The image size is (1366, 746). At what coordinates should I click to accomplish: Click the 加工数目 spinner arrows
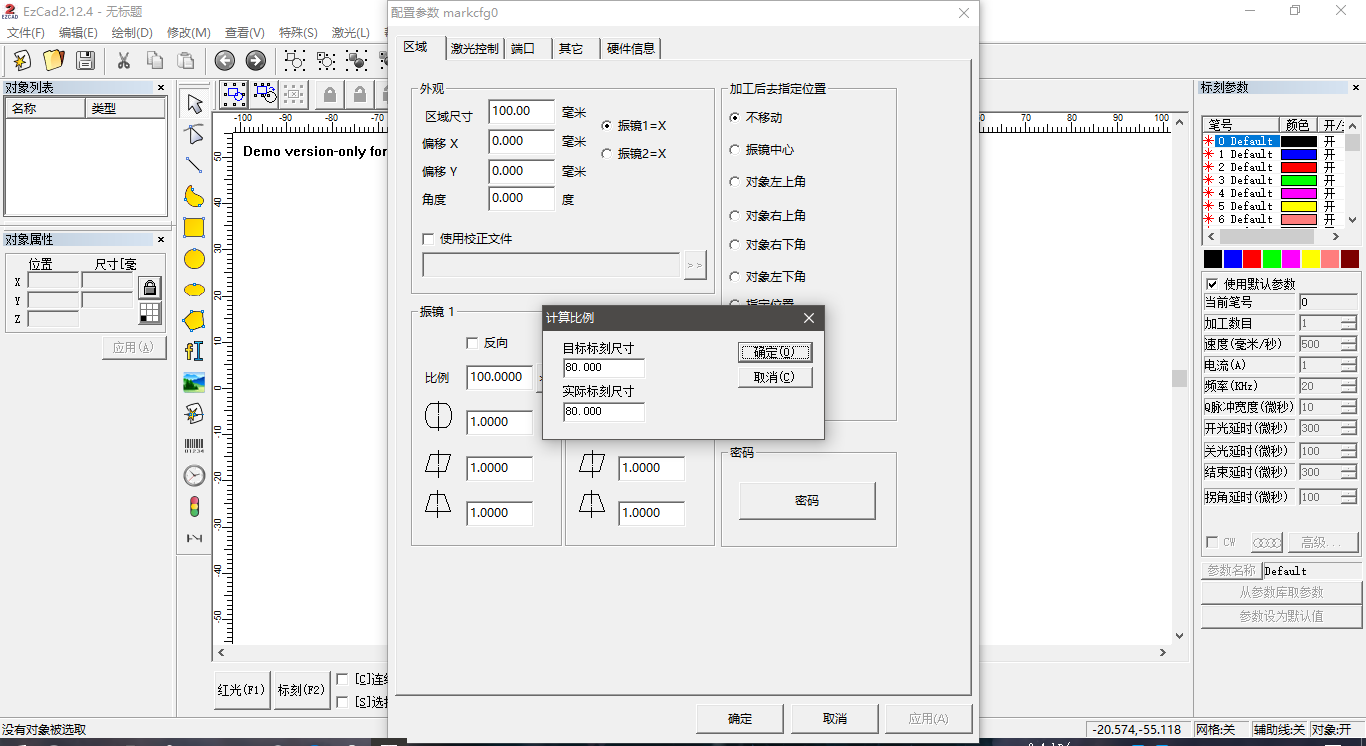tap(1349, 323)
